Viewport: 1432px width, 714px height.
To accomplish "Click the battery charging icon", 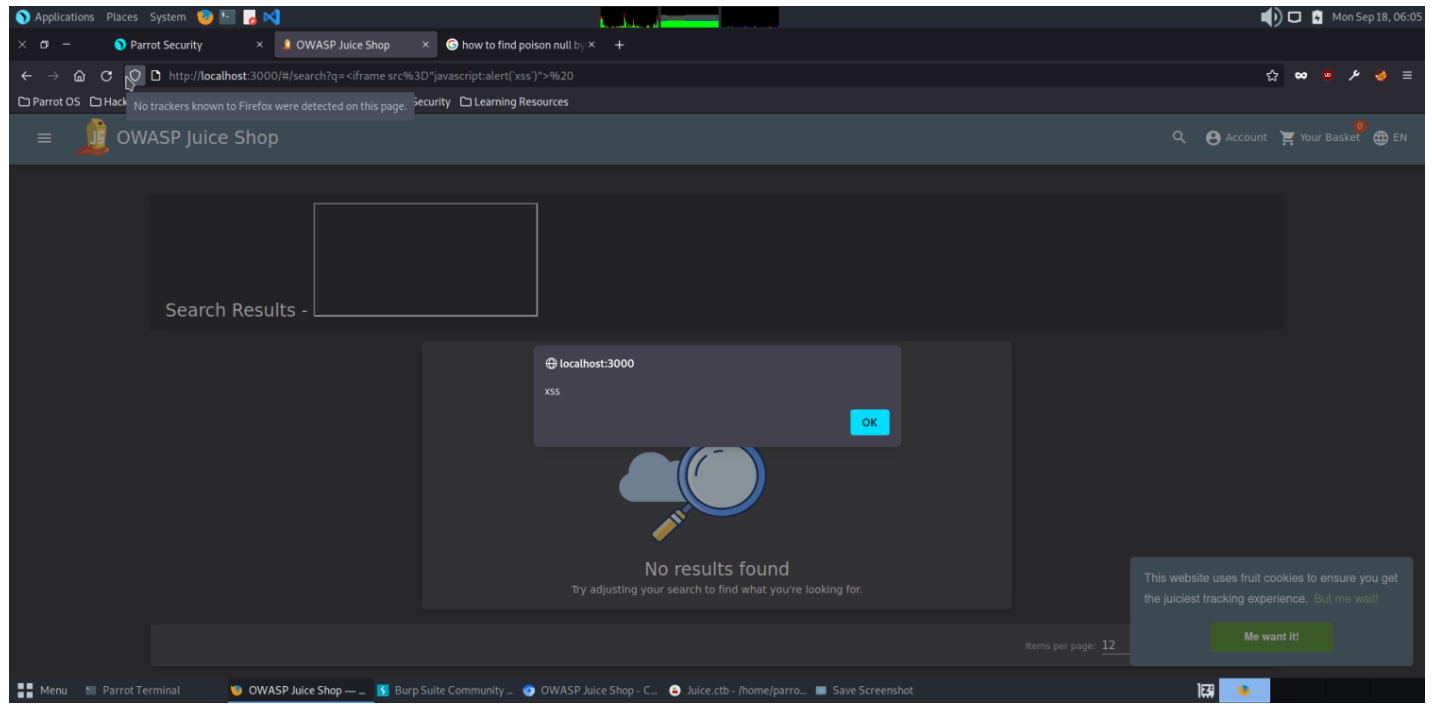I will (1317, 17).
